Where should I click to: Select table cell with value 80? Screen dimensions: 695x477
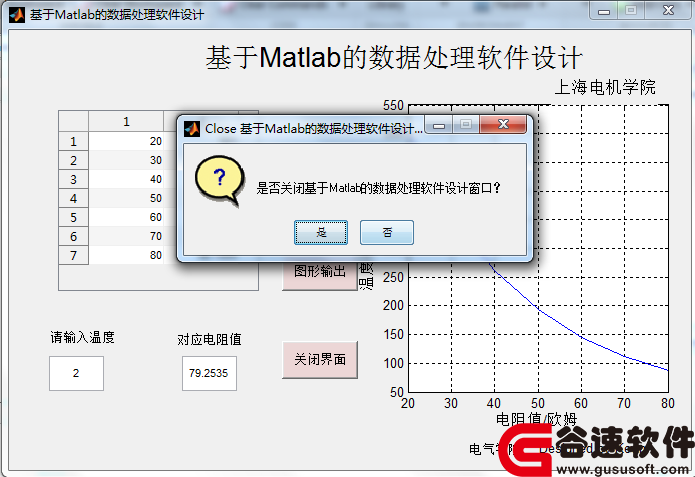point(126,255)
